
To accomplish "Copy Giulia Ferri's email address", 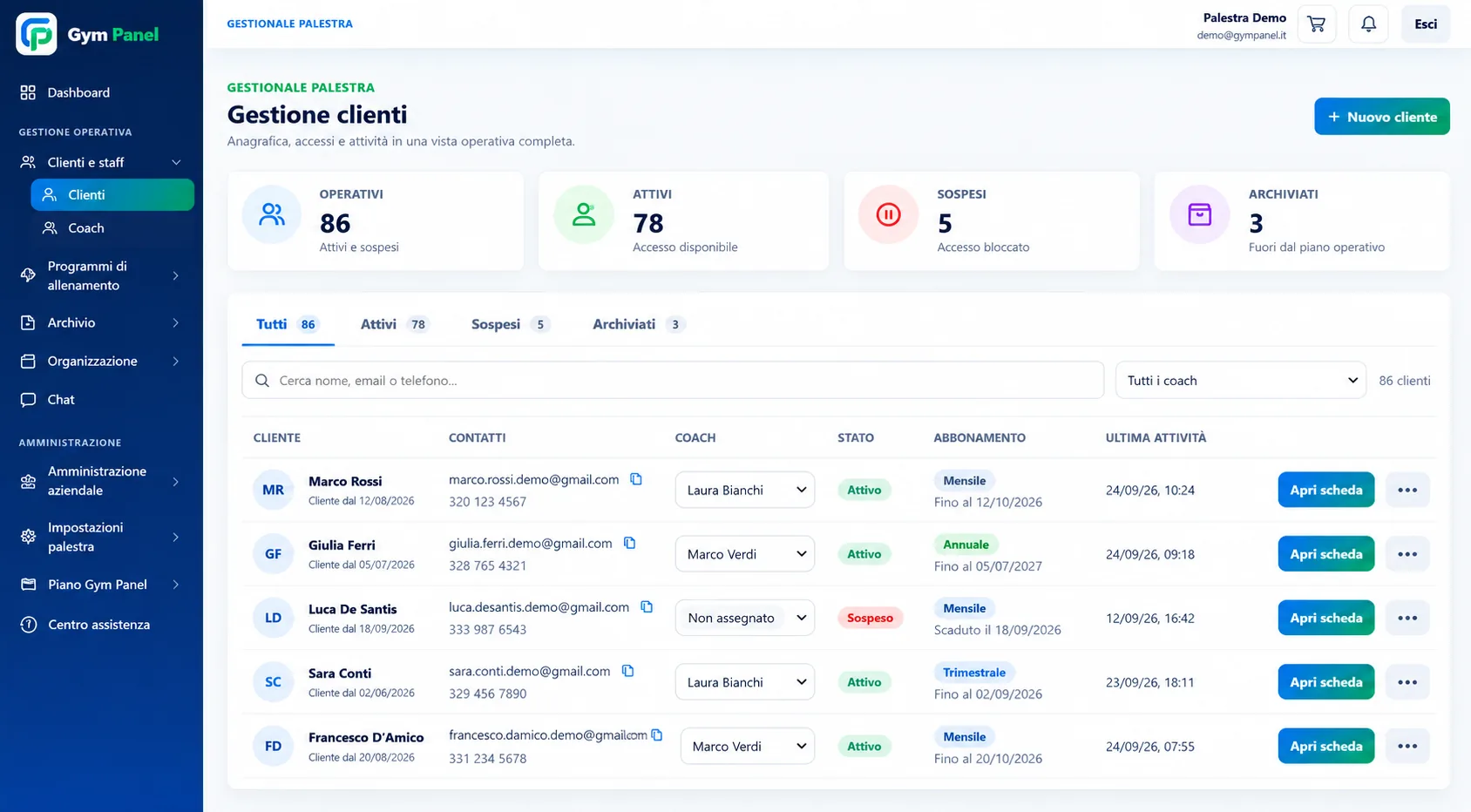I will click(x=629, y=543).
